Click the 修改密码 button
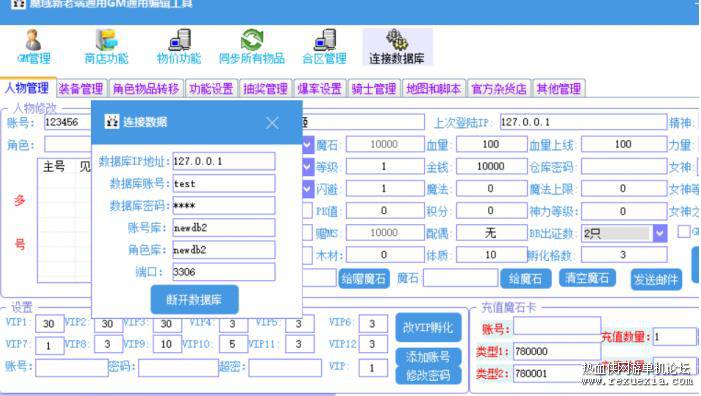701x396 pixels. (x=428, y=375)
